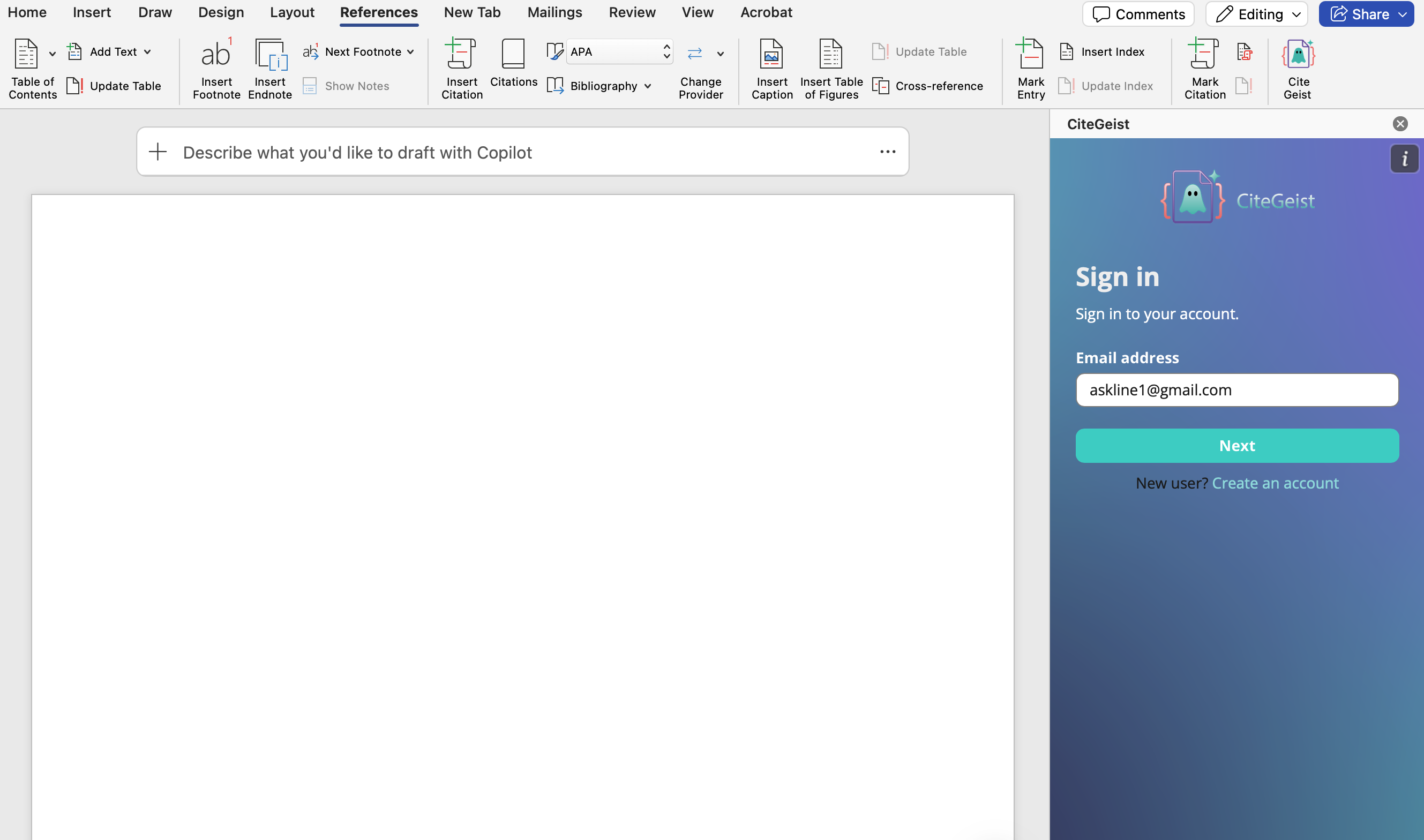Open the Review tab

pyautogui.click(x=632, y=12)
